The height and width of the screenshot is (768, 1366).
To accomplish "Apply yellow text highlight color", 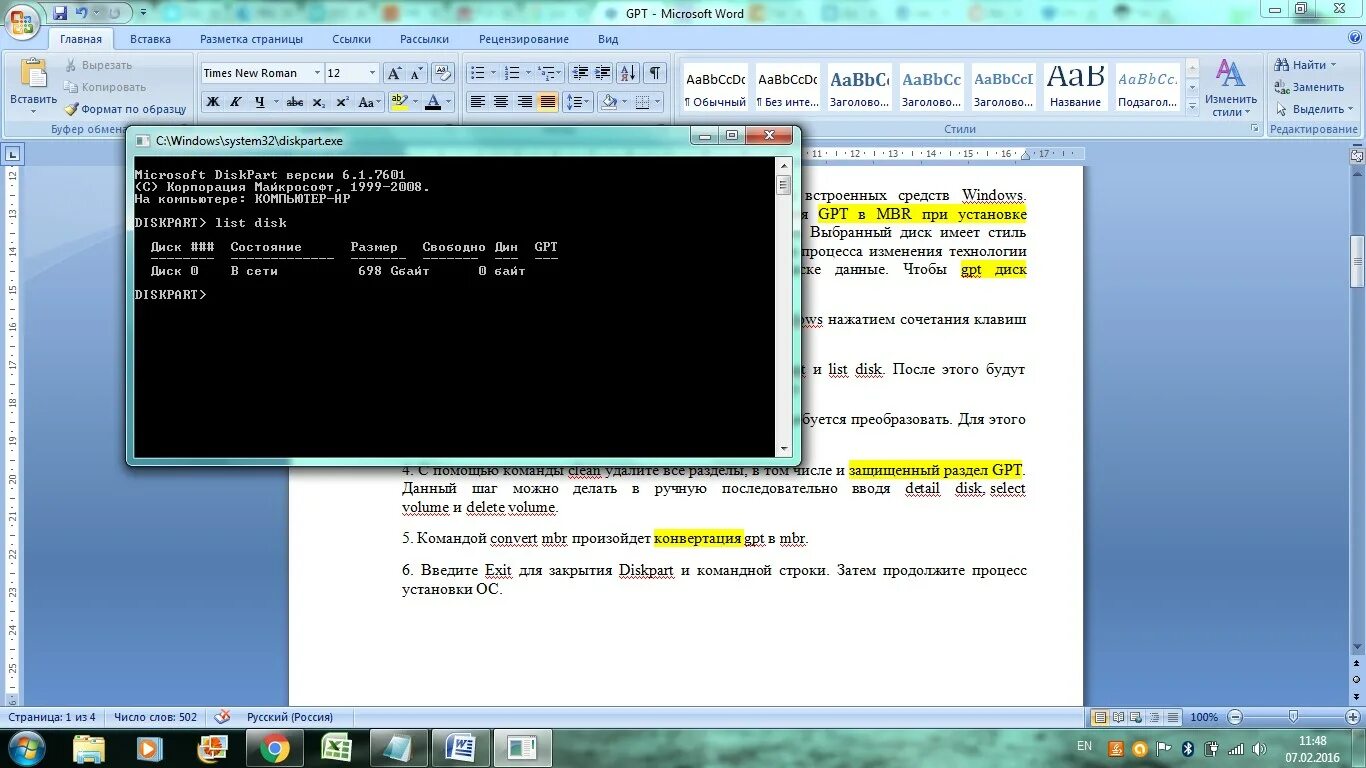I will (x=399, y=102).
